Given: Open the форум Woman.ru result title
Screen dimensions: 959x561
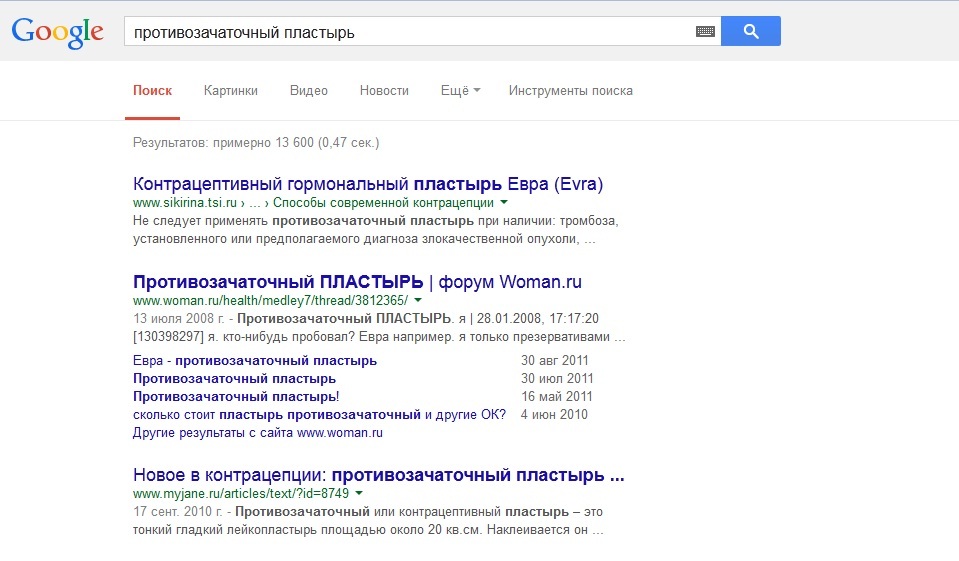Looking at the screenshot, I should click(357, 282).
